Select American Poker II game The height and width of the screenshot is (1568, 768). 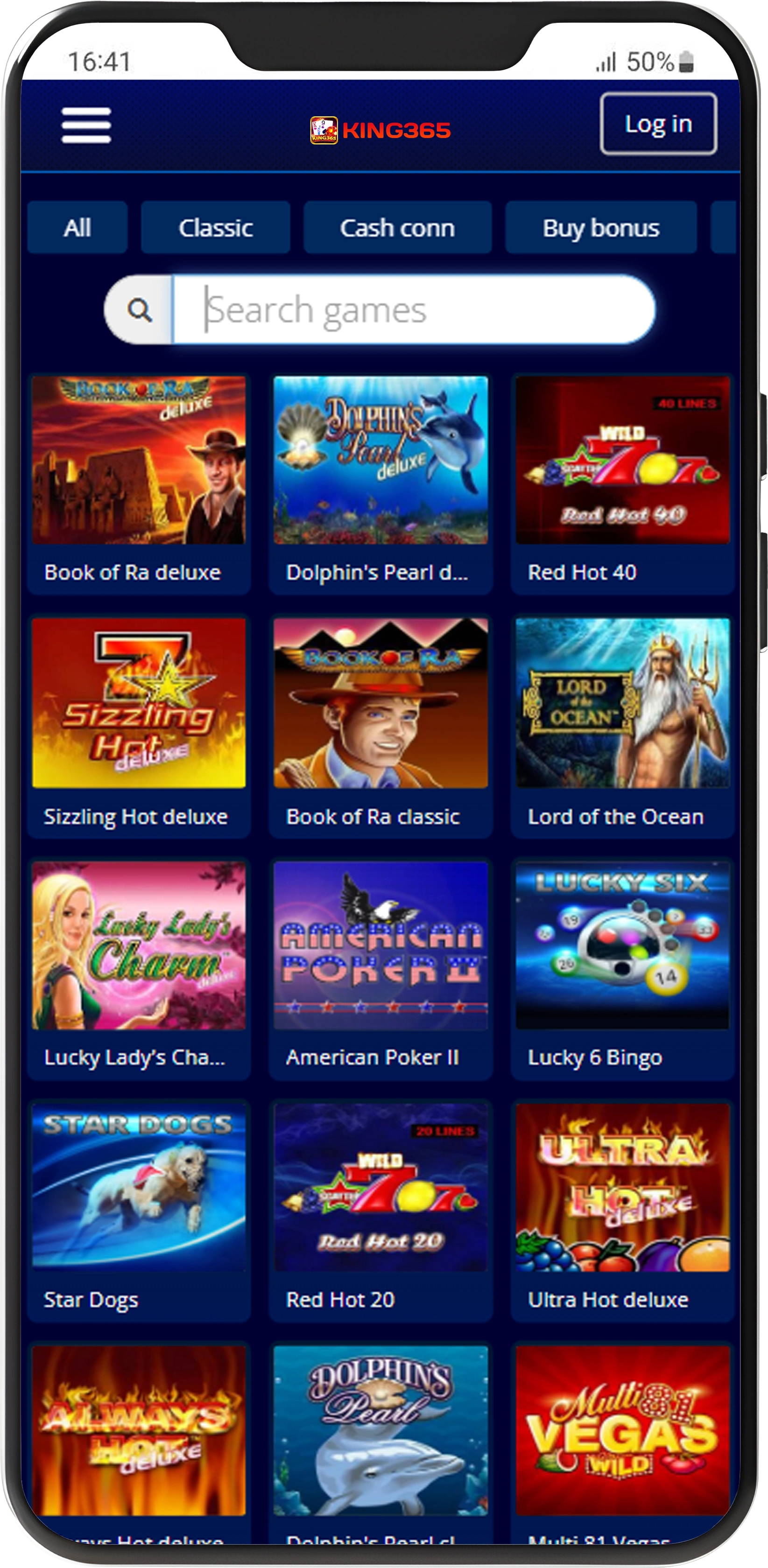pyautogui.click(x=380, y=969)
